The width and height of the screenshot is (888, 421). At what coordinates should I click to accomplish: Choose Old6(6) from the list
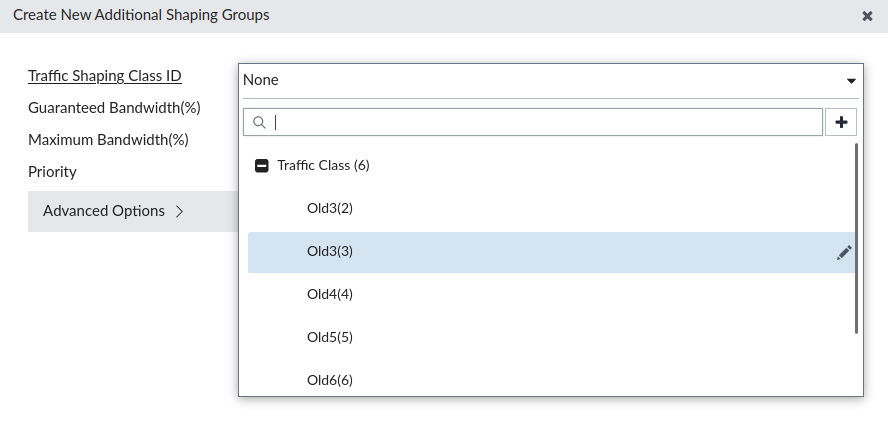point(330,380)
